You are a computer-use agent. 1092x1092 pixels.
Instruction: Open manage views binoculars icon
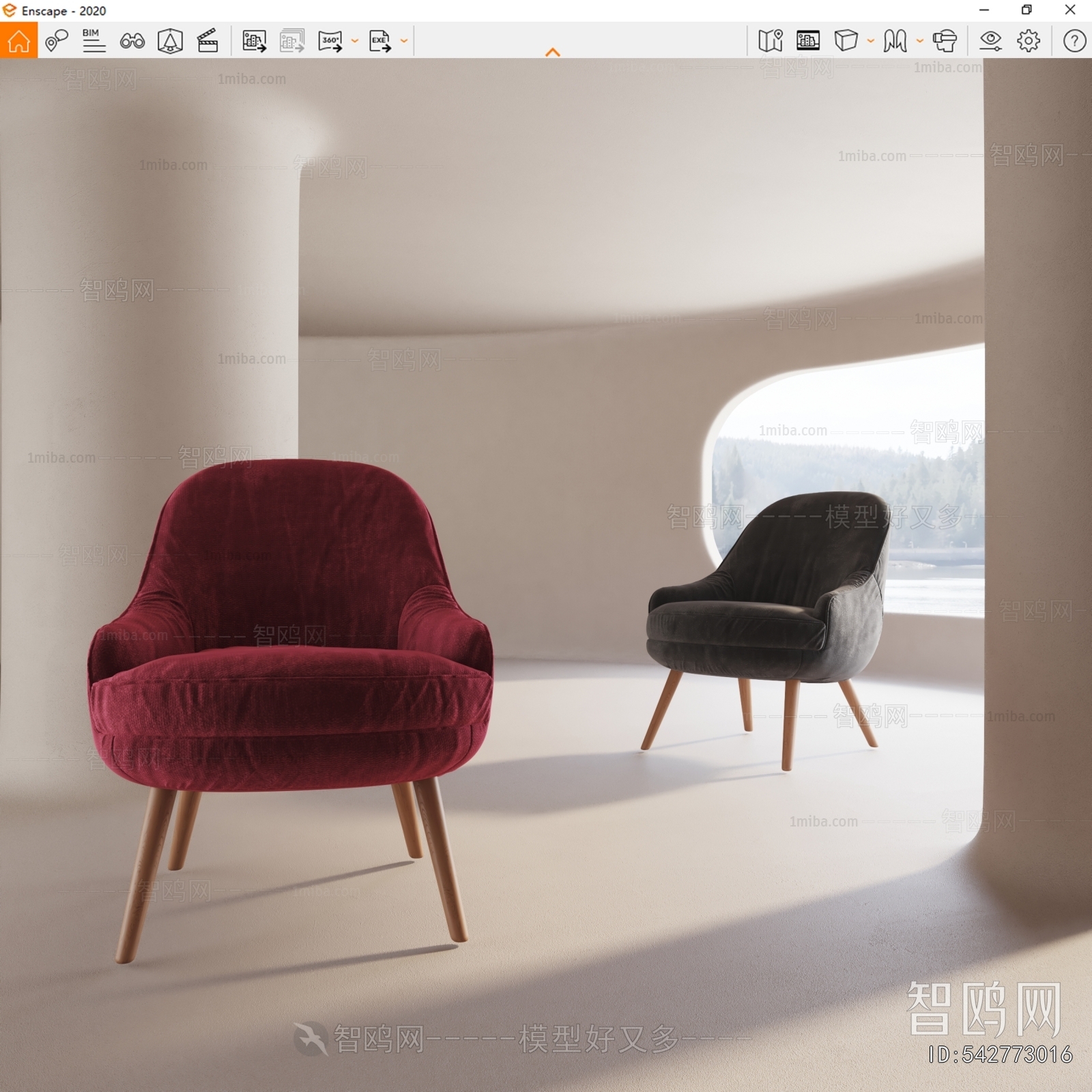[x=132, y=41]
